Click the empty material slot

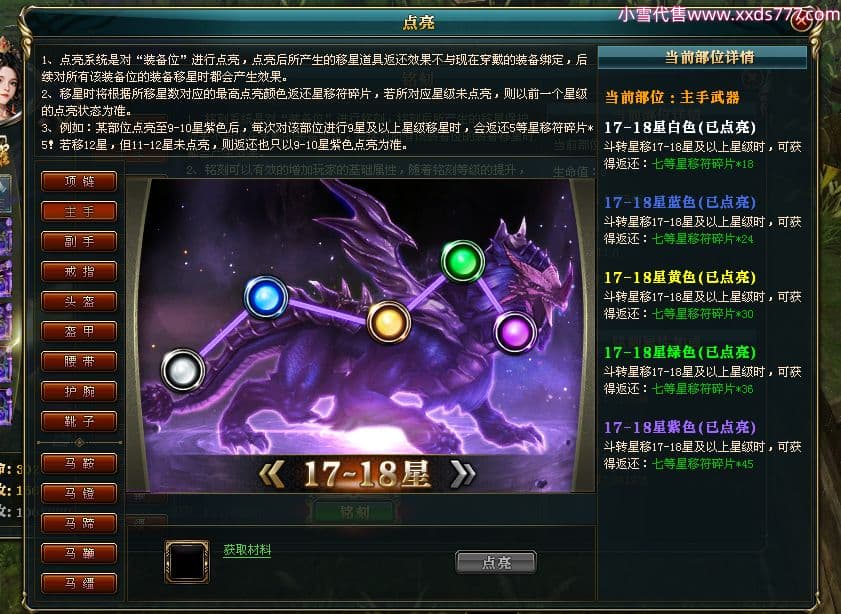[x=187, y=561]
